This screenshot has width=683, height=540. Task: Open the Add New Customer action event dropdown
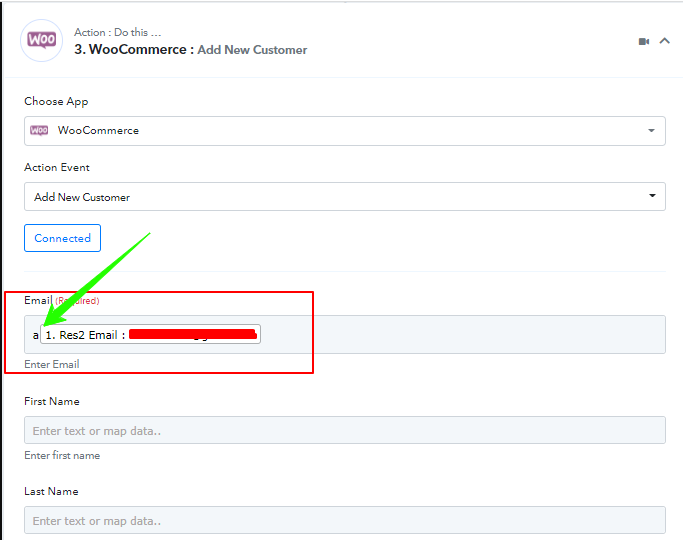pos(345,196)
